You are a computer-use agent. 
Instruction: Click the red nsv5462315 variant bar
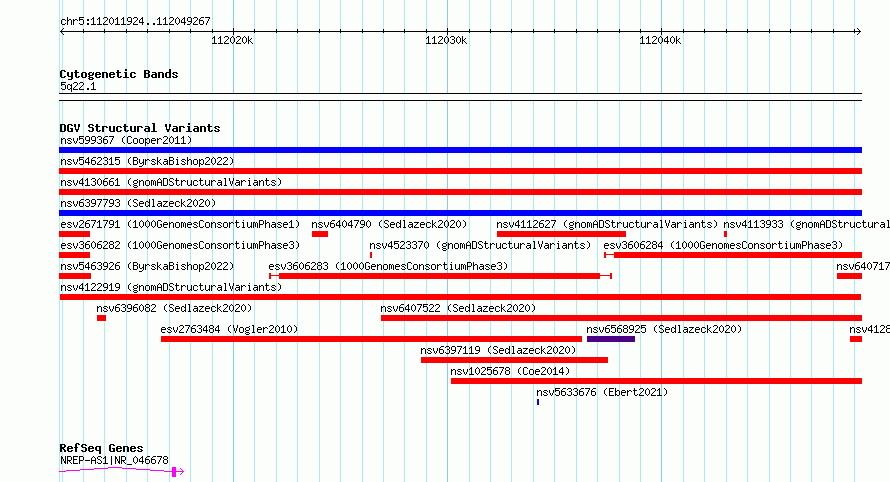coord(460,171)
